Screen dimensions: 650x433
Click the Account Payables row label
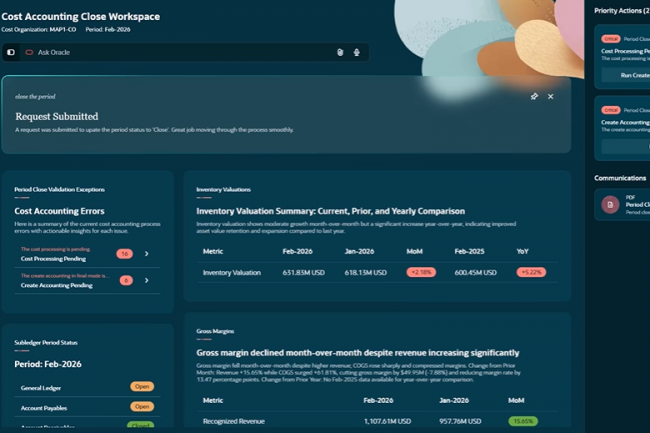[x=44, y=408]
